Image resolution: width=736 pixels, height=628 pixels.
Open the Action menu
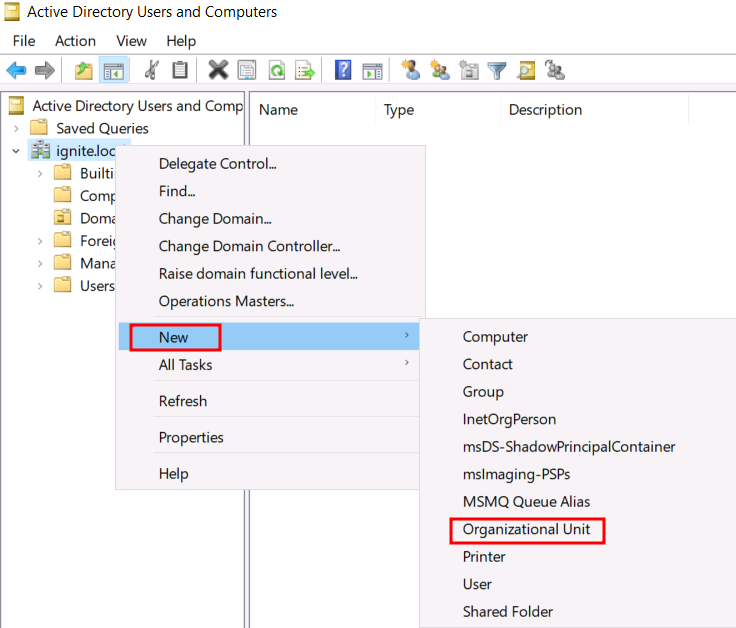click(x=76, y=41)
